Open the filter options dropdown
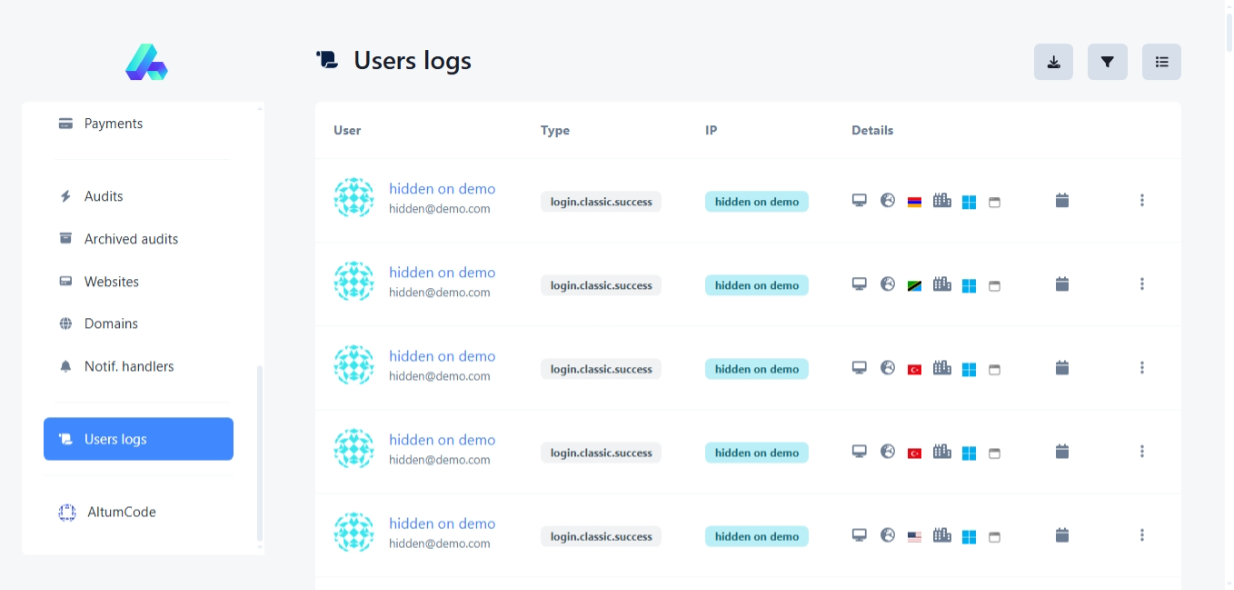This screenshot has width=1234, height=590. pos(1107,62)
